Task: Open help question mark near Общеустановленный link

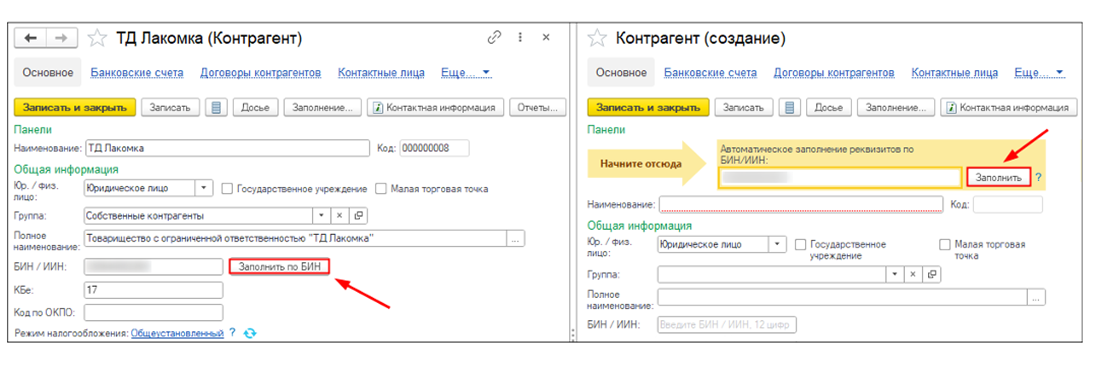Action: 232,333
